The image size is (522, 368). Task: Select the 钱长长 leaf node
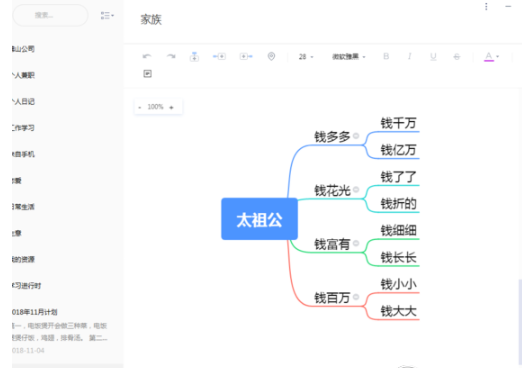(398, 257)
